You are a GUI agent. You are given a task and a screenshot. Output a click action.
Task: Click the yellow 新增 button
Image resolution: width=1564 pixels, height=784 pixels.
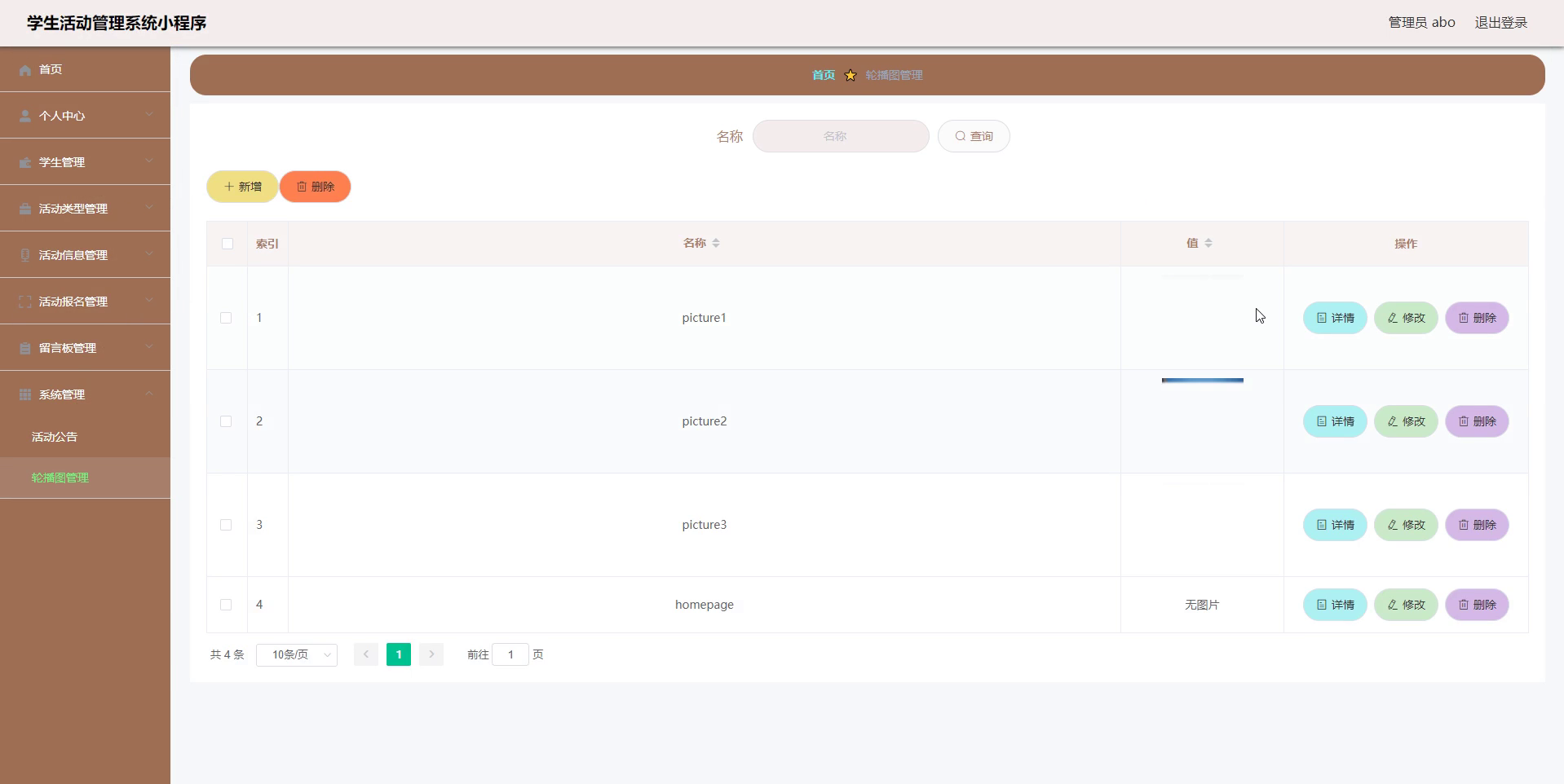242,187
